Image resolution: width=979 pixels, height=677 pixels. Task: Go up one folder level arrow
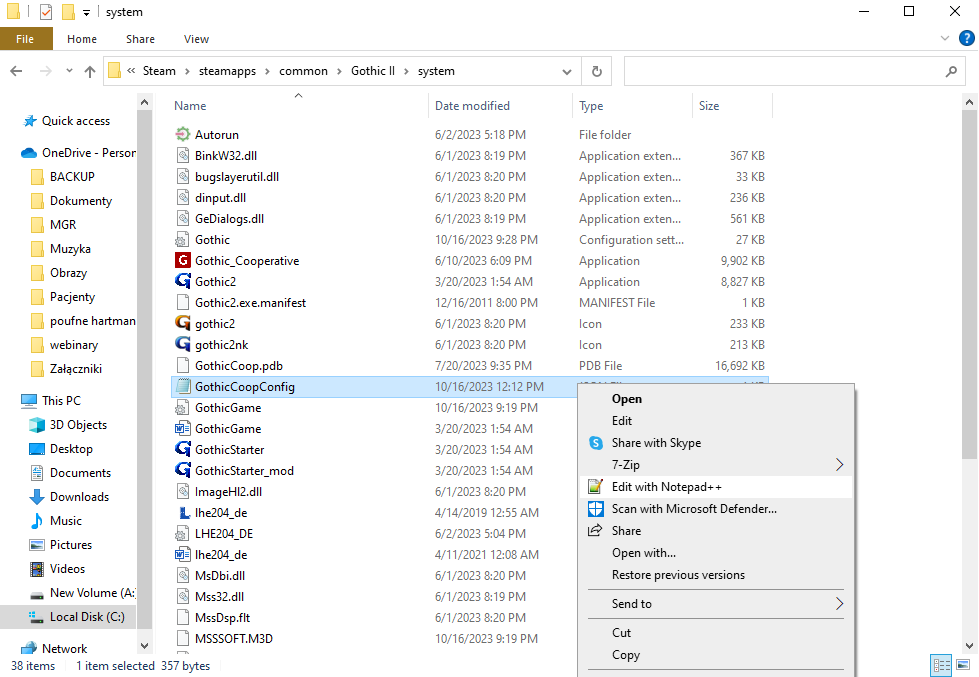tap(90, 71)
